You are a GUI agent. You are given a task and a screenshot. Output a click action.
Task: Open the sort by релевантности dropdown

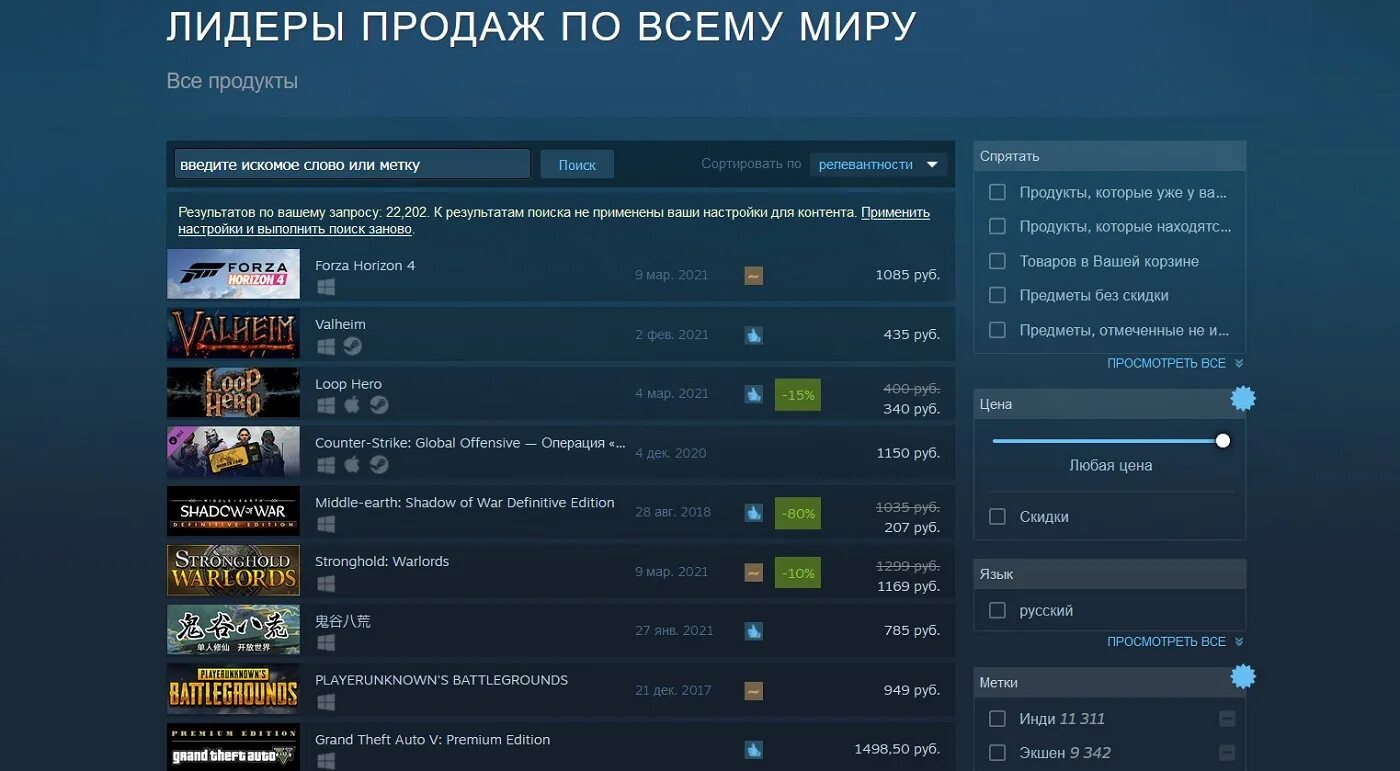point(878,164)
